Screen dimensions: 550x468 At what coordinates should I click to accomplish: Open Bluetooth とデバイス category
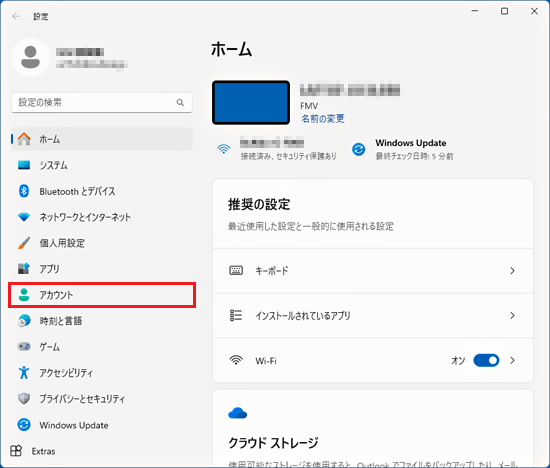click(x=102, y=191)
